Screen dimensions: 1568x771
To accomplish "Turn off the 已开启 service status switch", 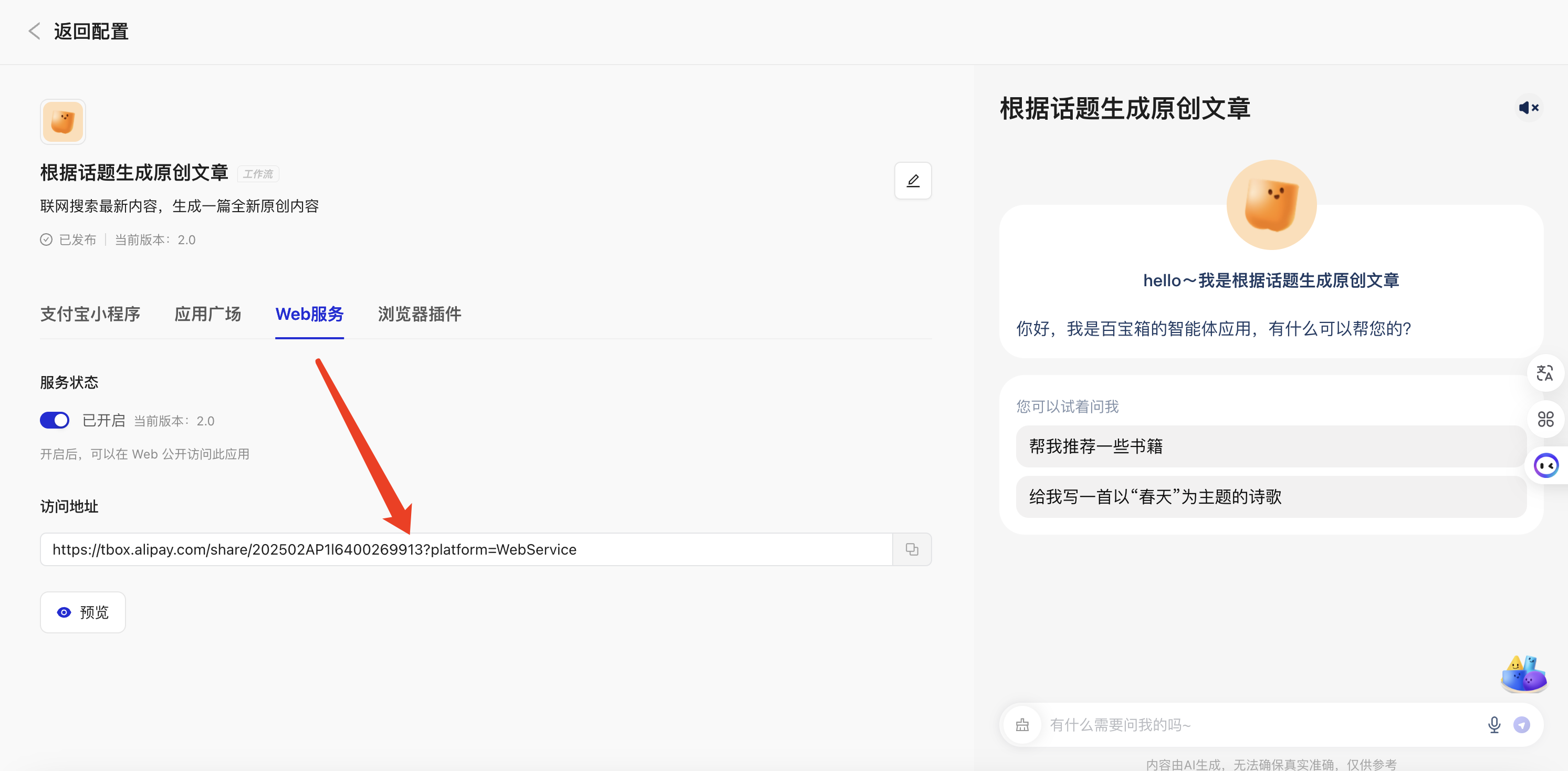I will point(55,420).
